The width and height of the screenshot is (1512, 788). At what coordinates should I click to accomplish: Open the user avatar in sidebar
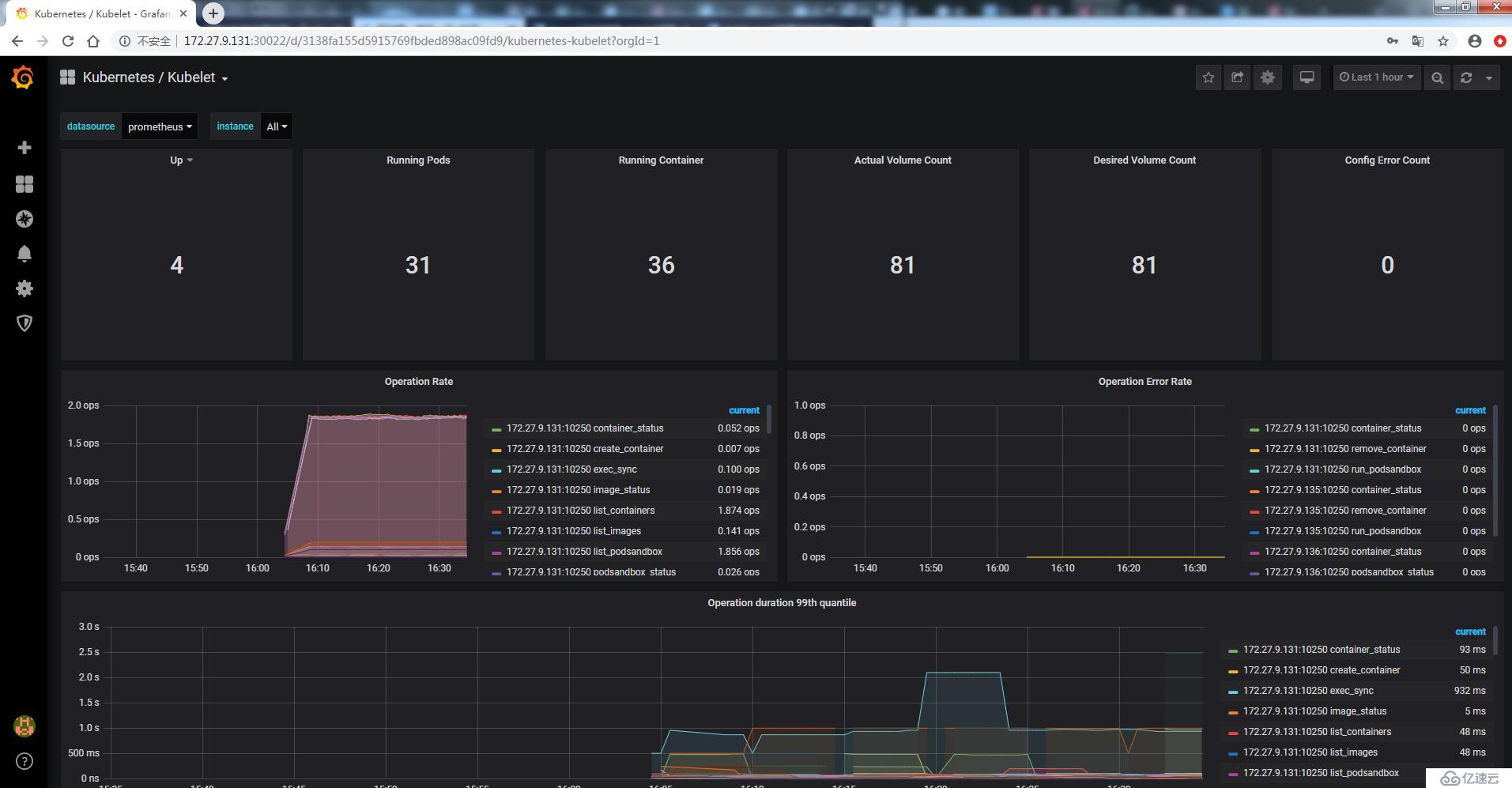(x=25, y=726)
